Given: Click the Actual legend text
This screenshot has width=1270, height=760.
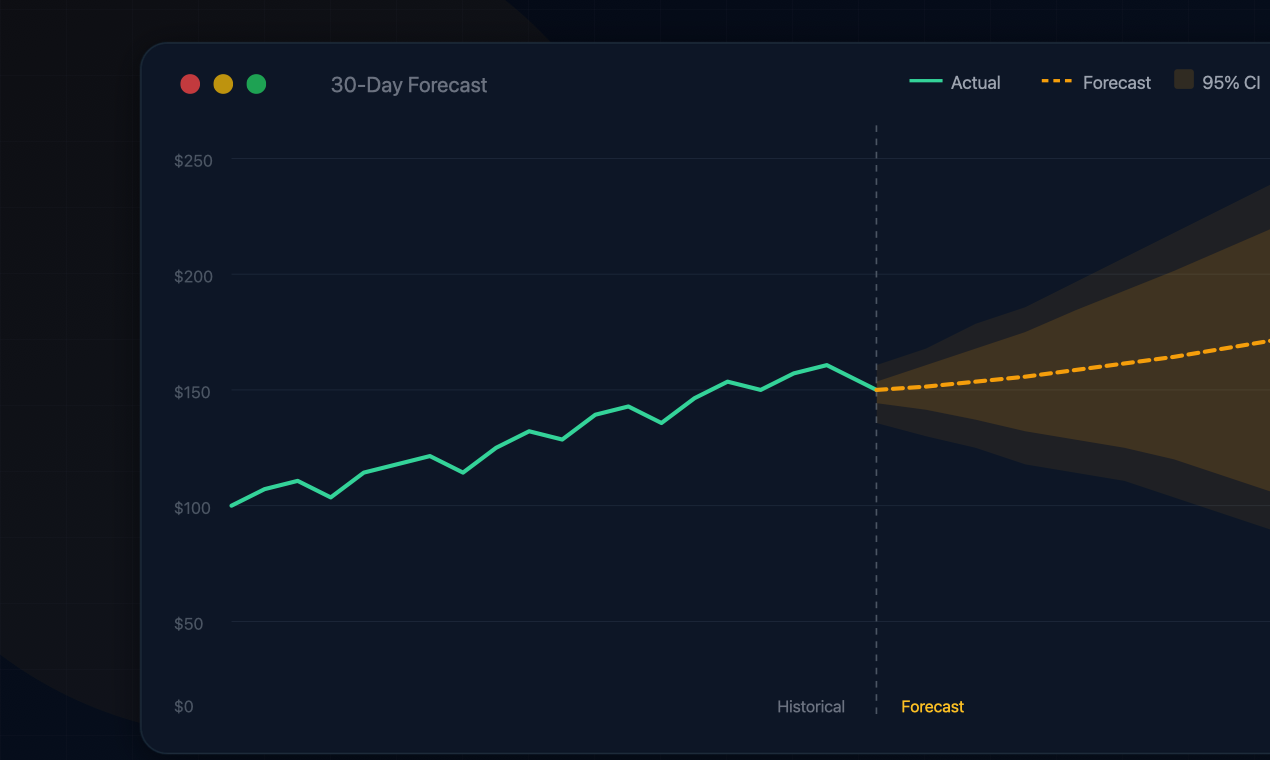Looking at the screenshot, I should tap(975, 83).
